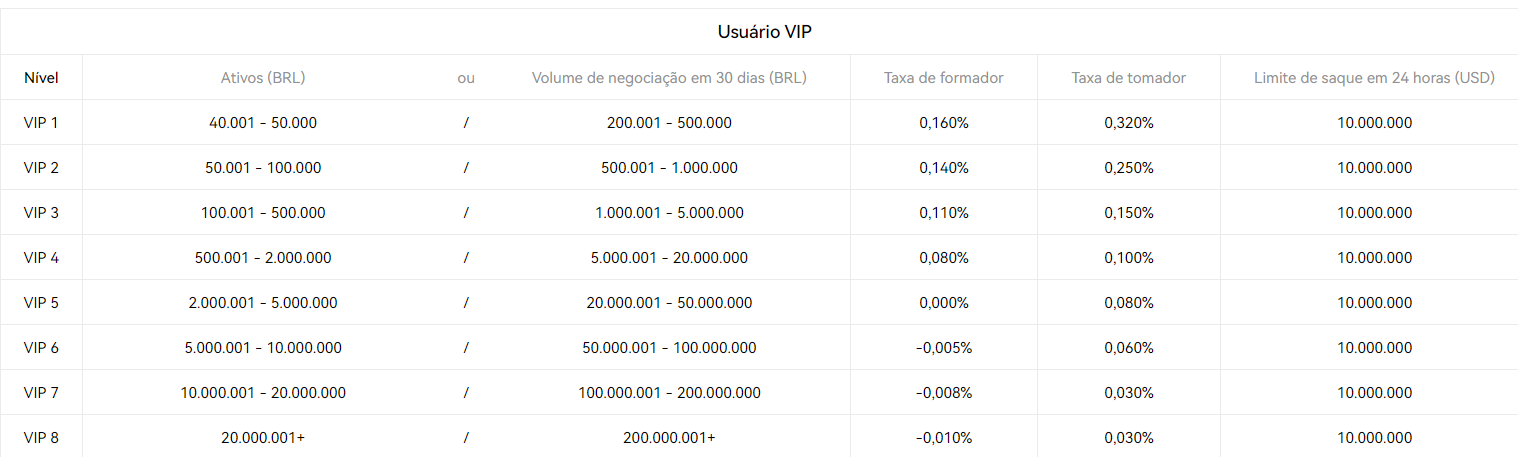The image size is (1518, 457).
Task: Click VIP 5 taker fee 0,080%
Action: pos(1129,303)
